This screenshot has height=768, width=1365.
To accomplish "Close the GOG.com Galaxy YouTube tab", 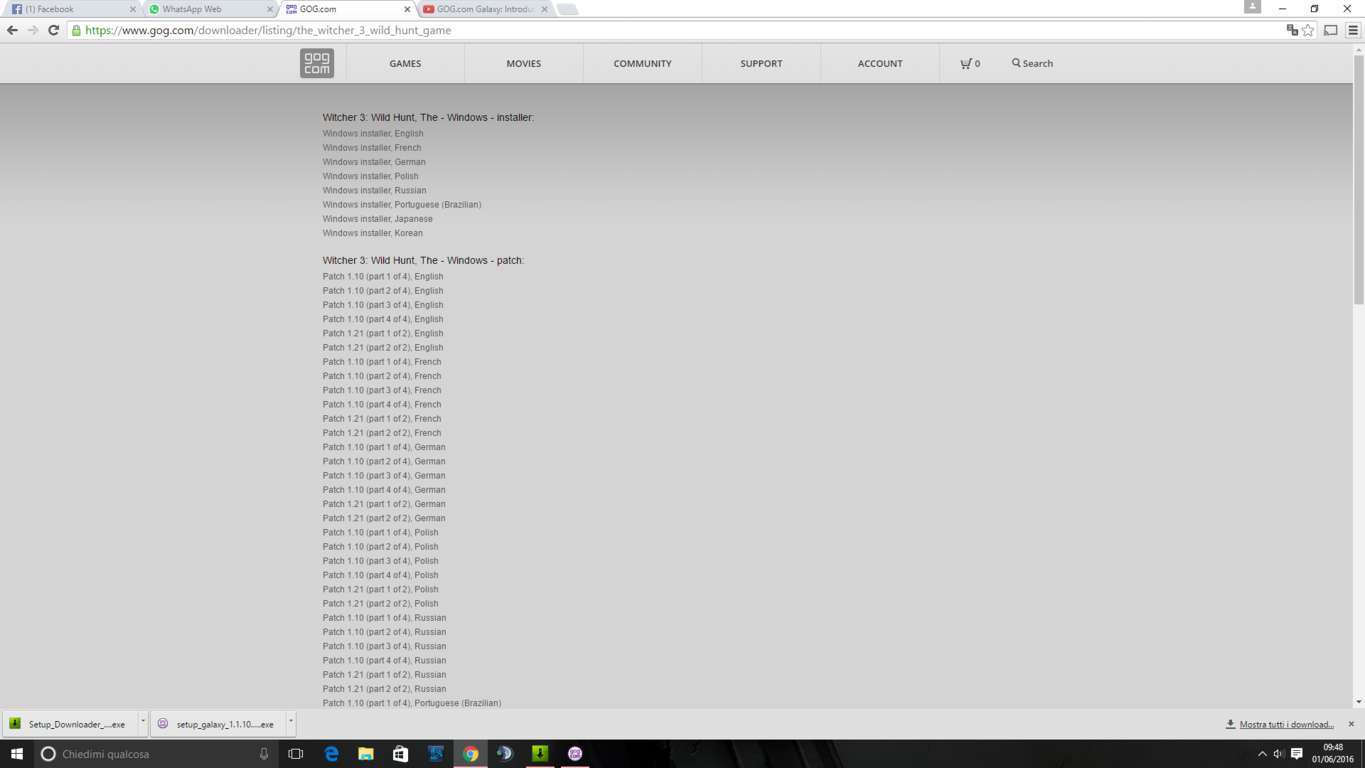I will click(544, 9).
